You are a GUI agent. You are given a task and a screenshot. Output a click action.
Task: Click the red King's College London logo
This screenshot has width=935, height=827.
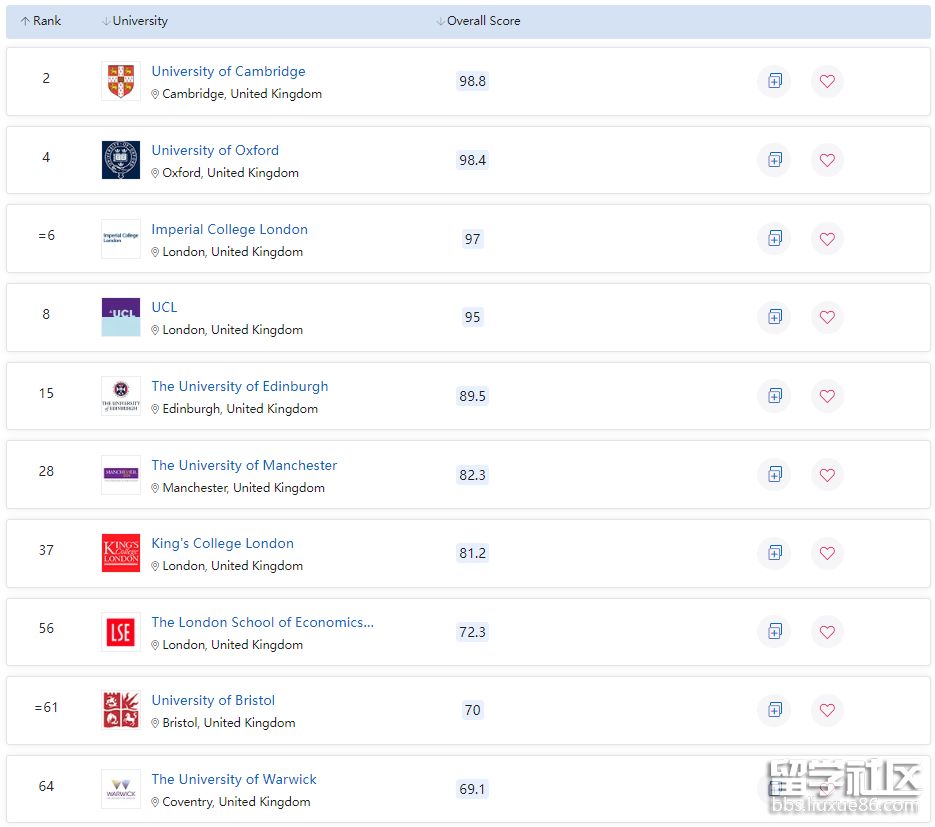pyautogui.click(x=121, y=553)
